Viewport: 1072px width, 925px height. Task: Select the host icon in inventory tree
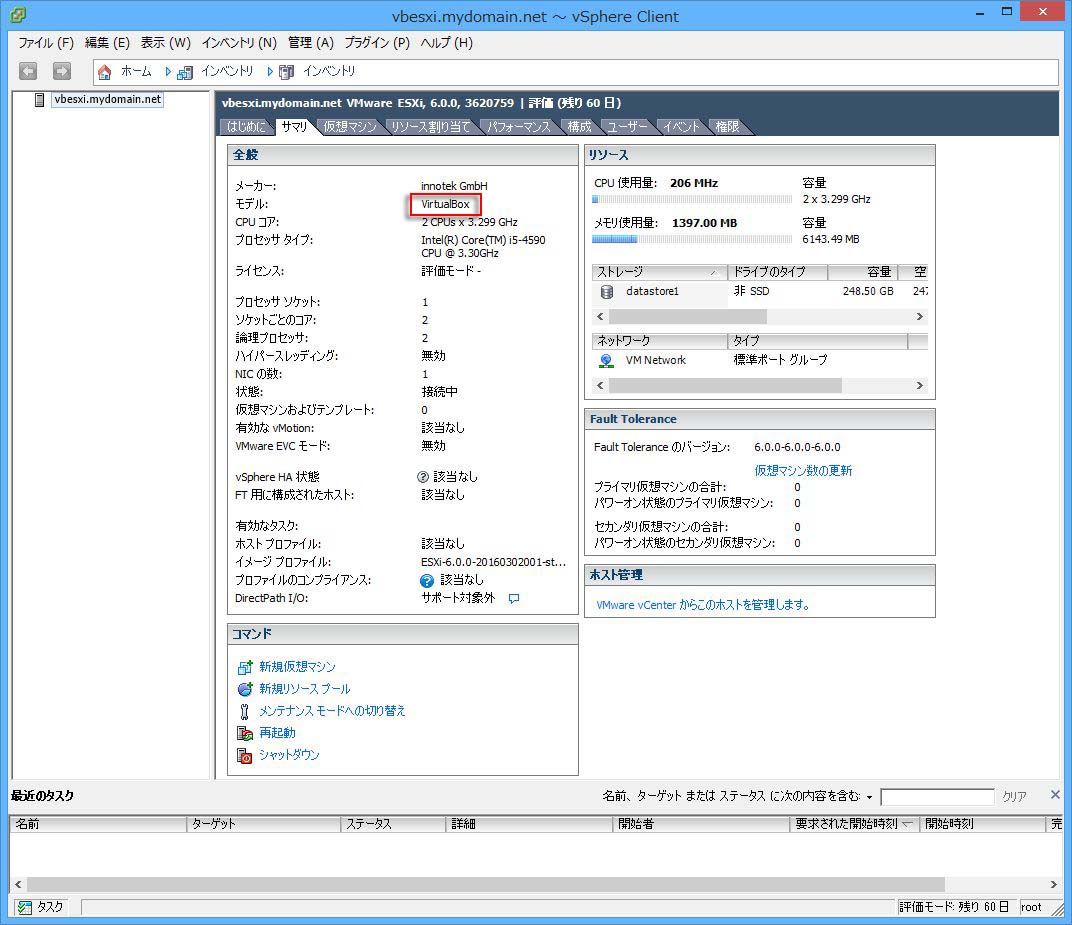[40, 100]
